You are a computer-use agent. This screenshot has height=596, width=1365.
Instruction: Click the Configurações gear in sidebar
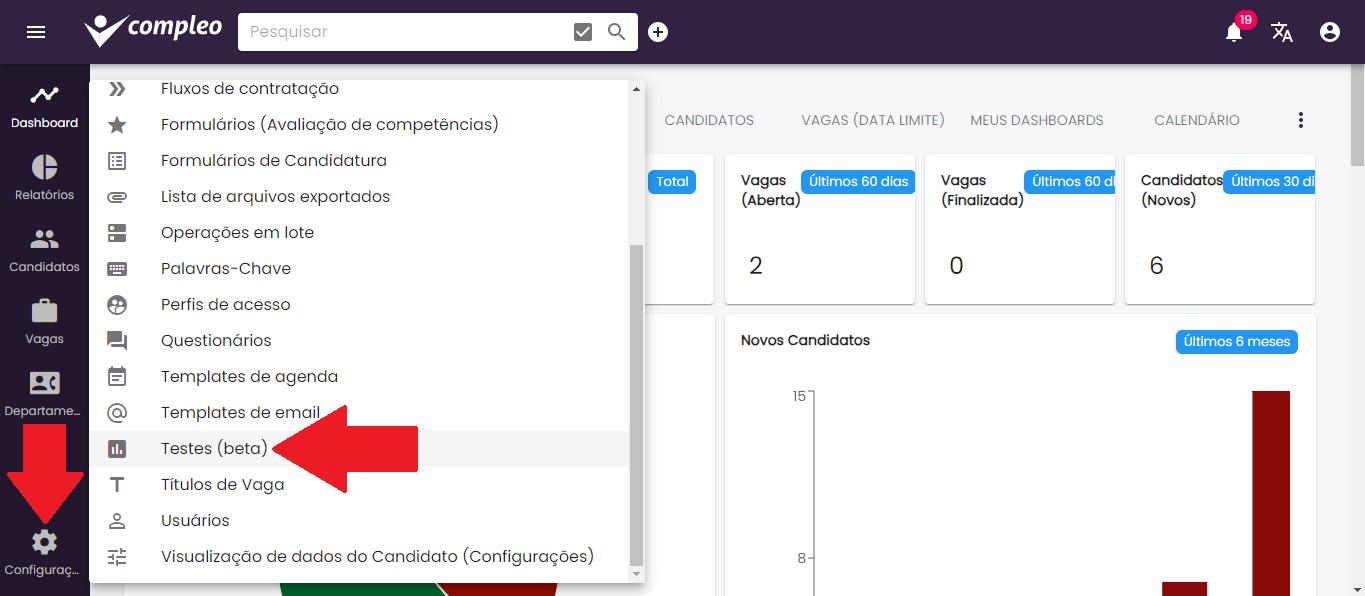click(x=44, y=552)
